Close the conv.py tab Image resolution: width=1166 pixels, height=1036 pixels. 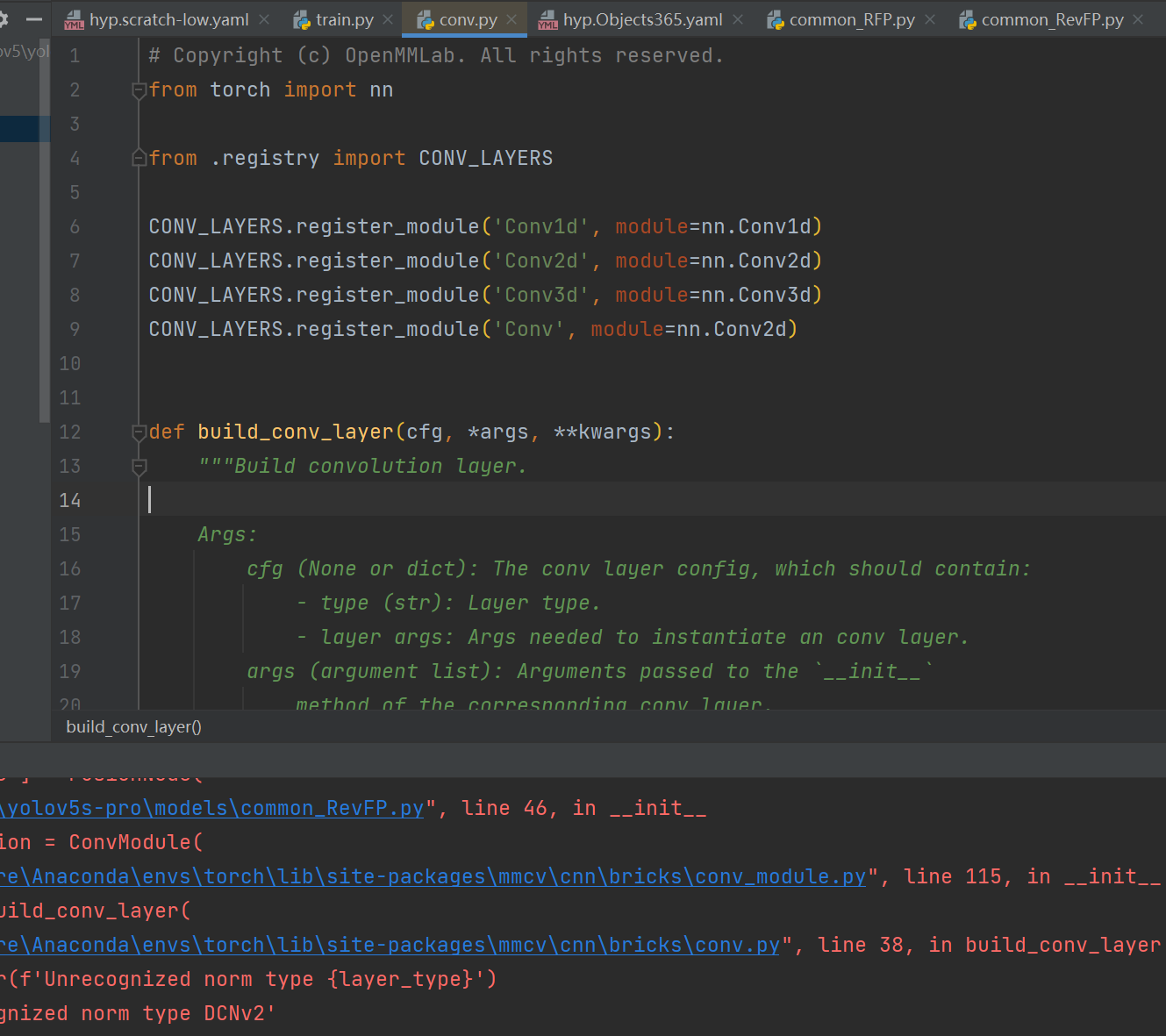coord(511,19)
